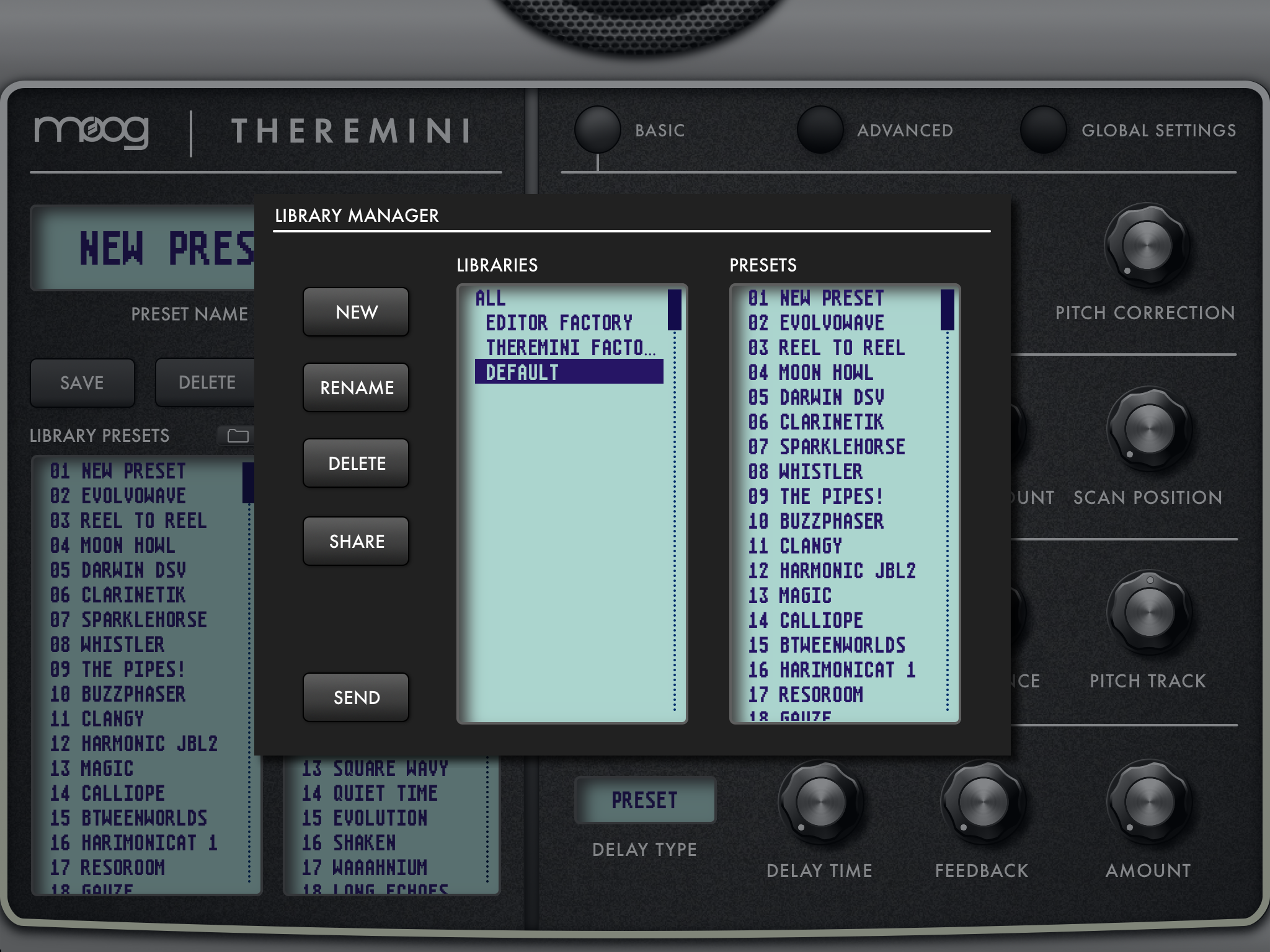Adjust the Pitch Correction knob
1270x952 pixels.
(1147, 246)
